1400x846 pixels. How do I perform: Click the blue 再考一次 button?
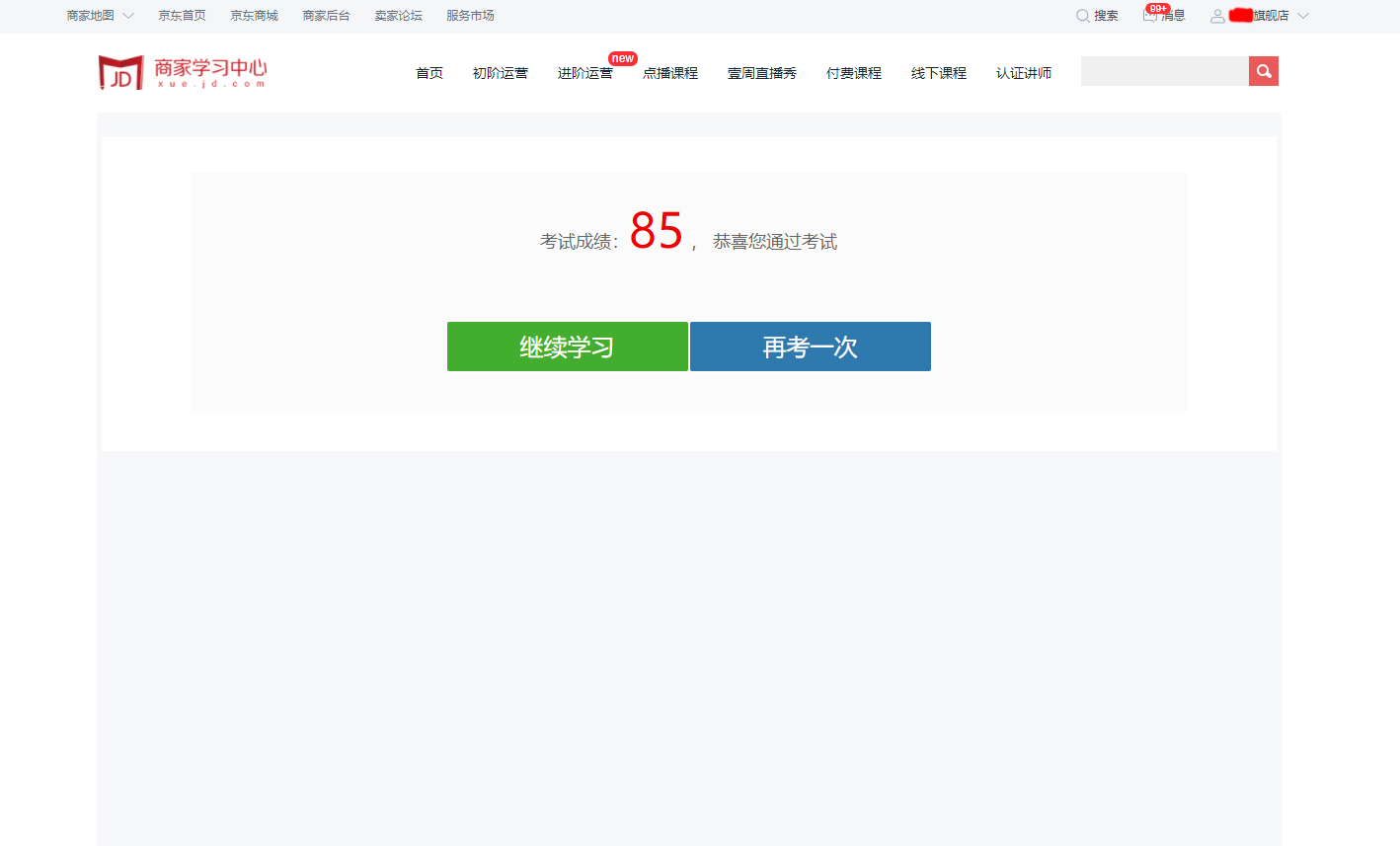[x=811, y=346]
